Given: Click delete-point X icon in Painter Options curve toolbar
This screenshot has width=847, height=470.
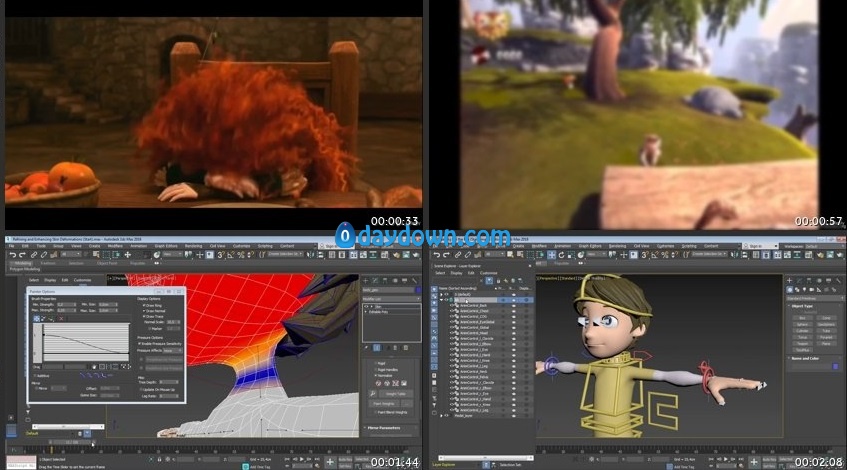Looking at the screenshot, I should click(x=61, y=318).
